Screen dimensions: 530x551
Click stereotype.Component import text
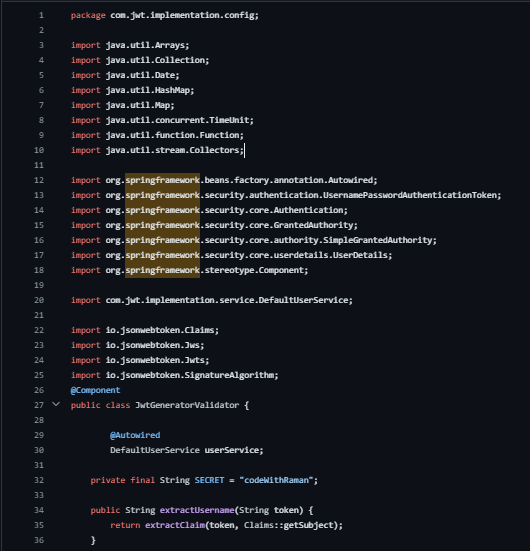(x=254, y=270)
